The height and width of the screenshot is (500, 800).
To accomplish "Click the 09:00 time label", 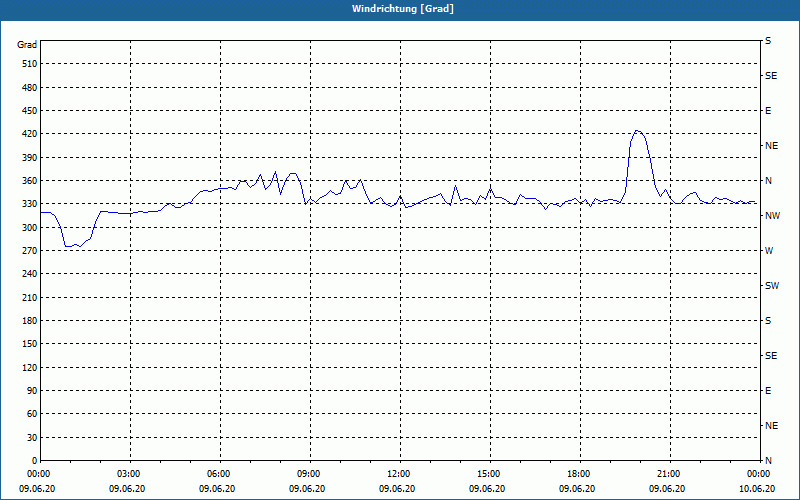I will pos(310,474).
